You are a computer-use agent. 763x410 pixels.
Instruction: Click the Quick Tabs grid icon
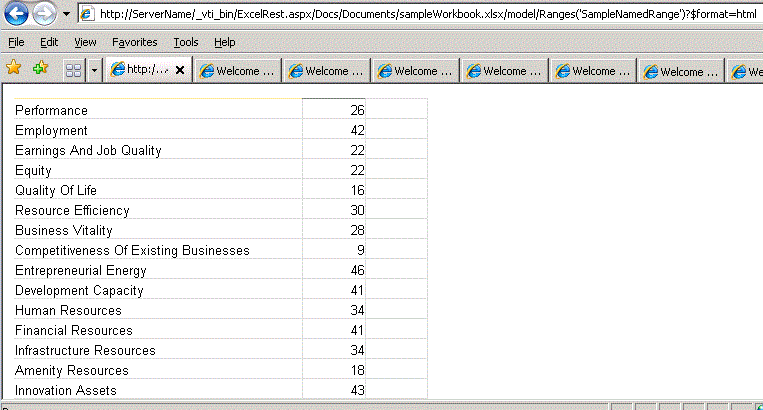tap(73, 71)
